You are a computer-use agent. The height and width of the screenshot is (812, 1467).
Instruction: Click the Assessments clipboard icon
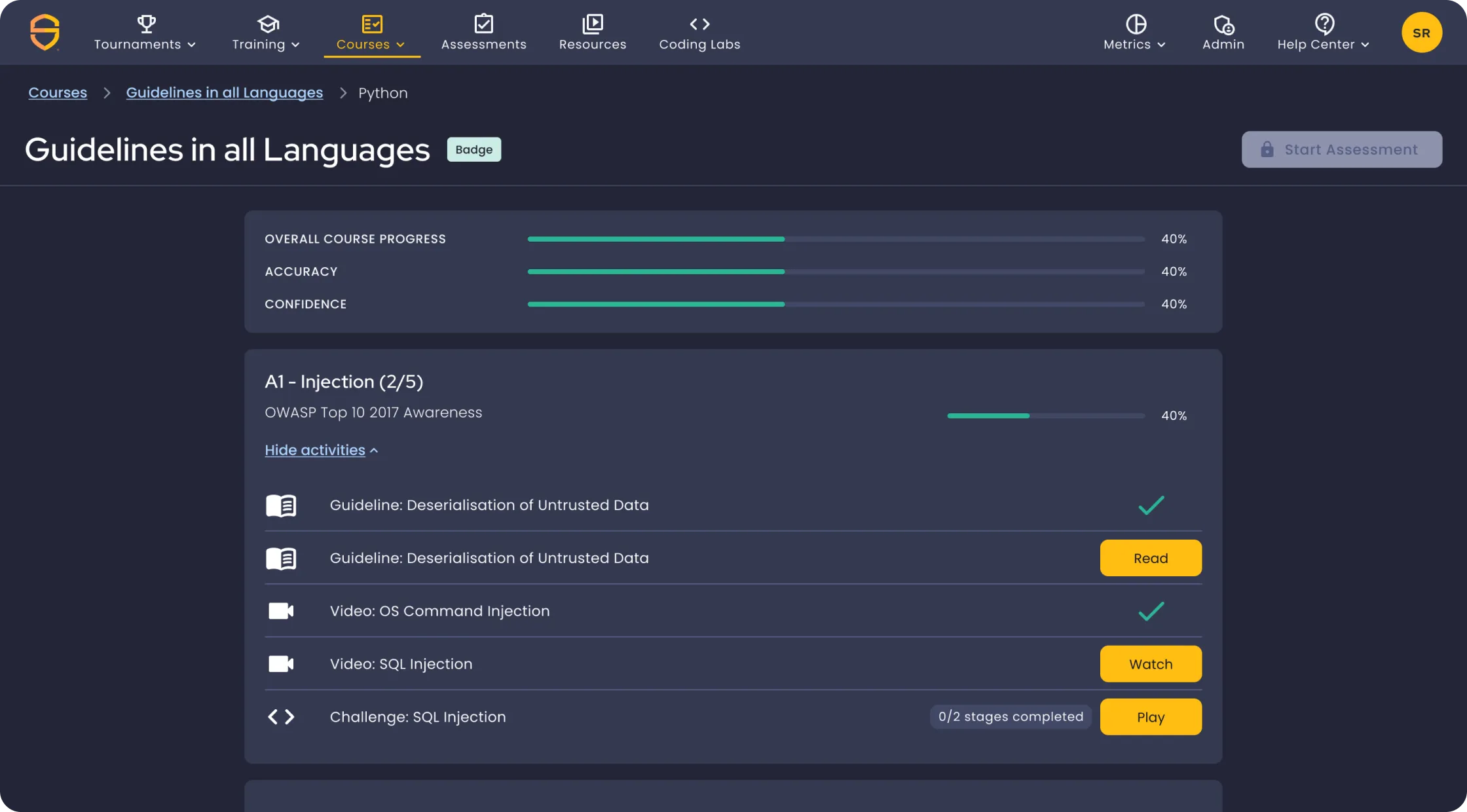[x=484, y=24]
